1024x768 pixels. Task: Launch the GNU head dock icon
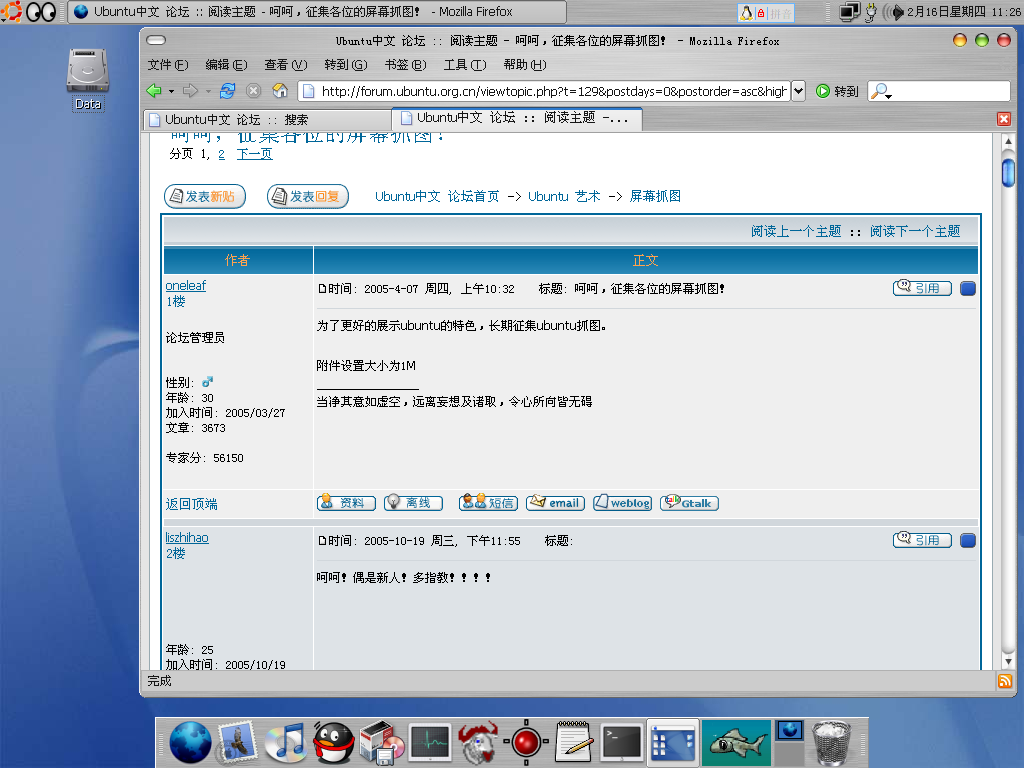478,743
